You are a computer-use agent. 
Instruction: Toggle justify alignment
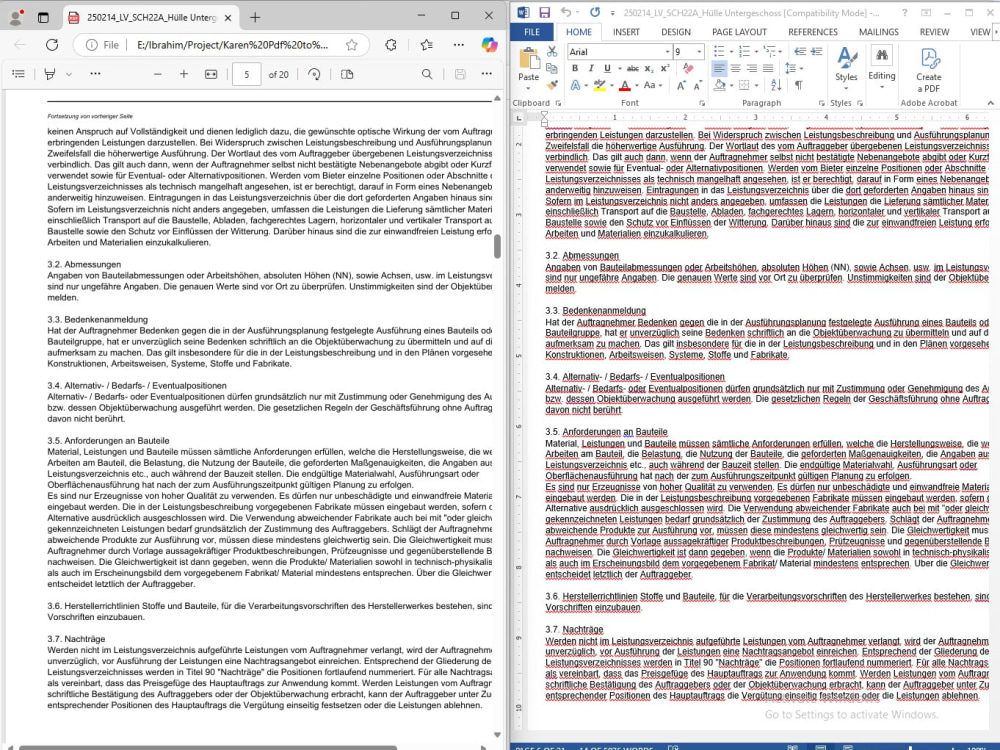768,68
